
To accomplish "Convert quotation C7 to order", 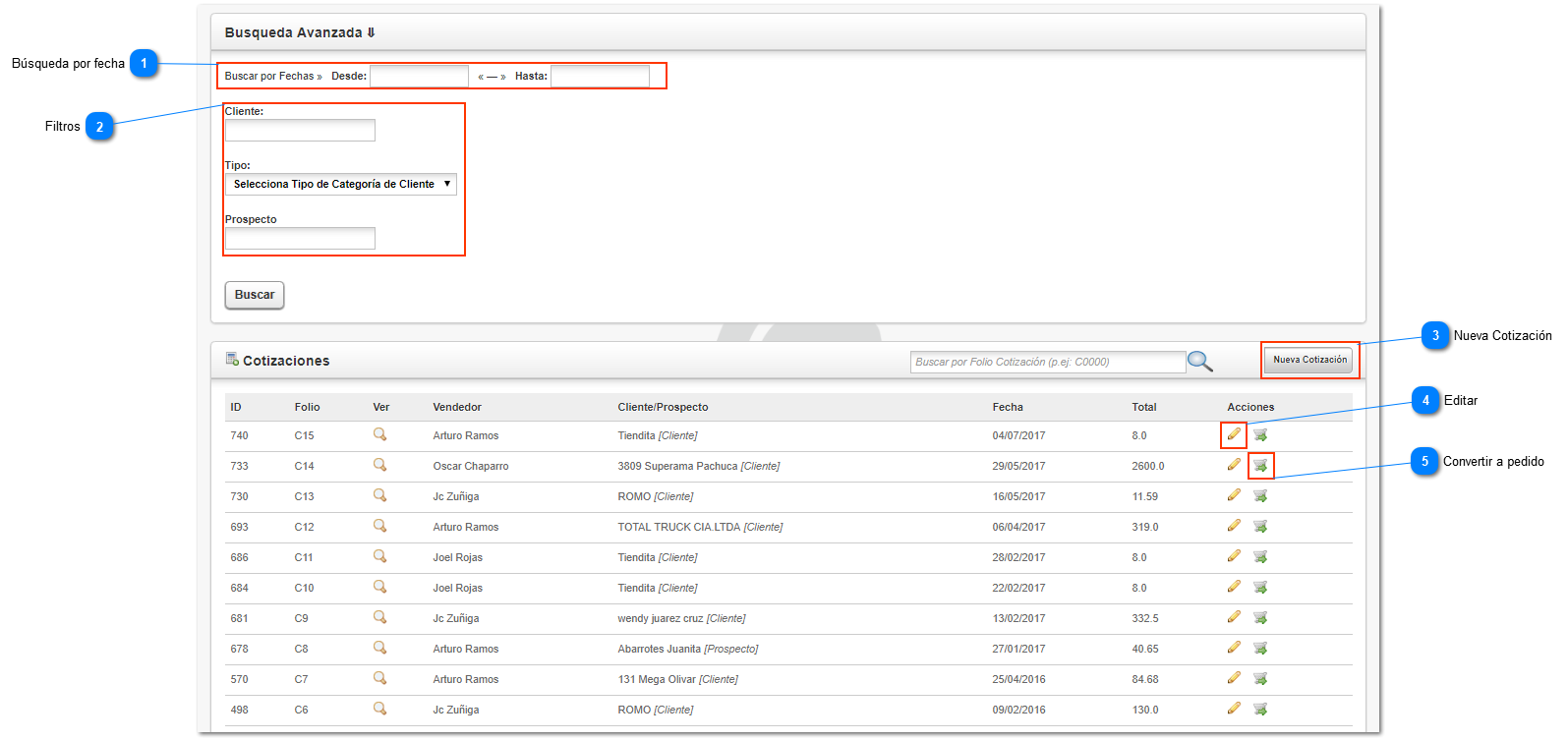I will 1260,678.
